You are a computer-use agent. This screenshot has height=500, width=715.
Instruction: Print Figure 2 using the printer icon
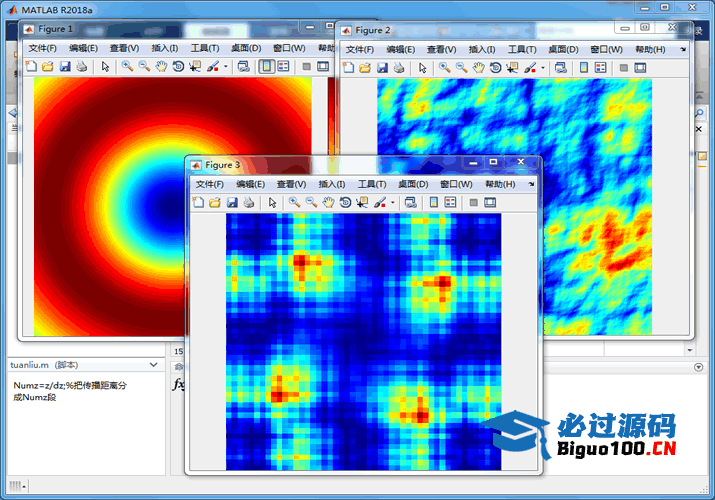[399, 68]
